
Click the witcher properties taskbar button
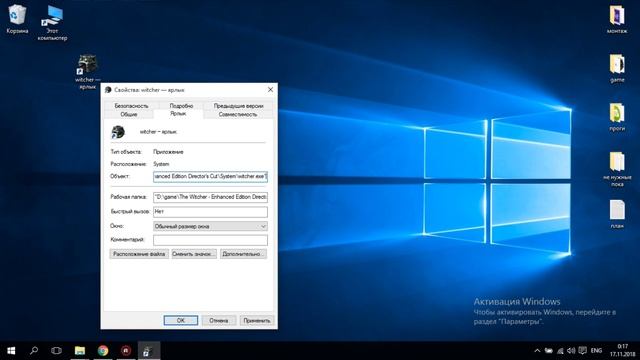149,351
